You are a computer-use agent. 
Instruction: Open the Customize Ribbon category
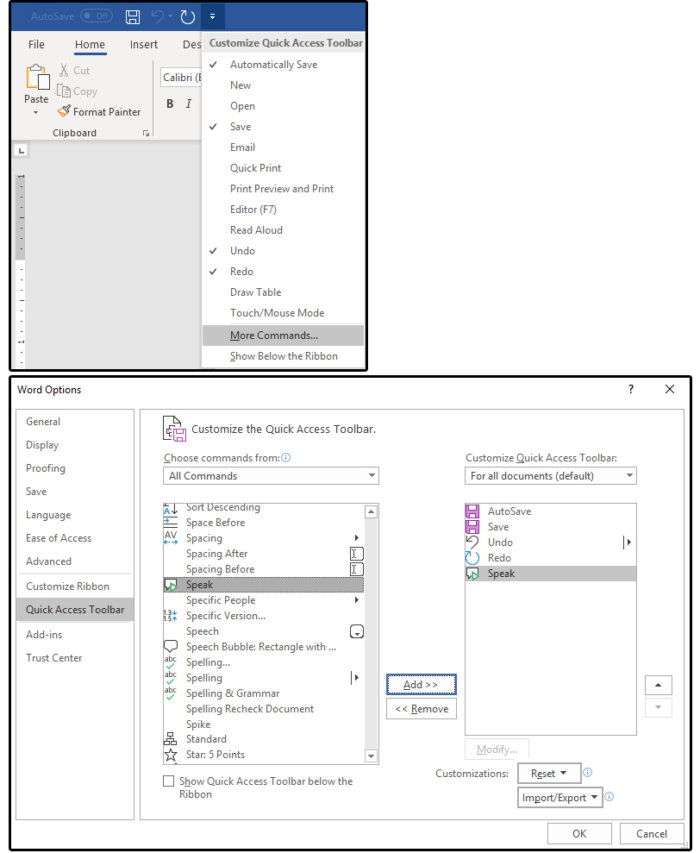coord(75,586)
